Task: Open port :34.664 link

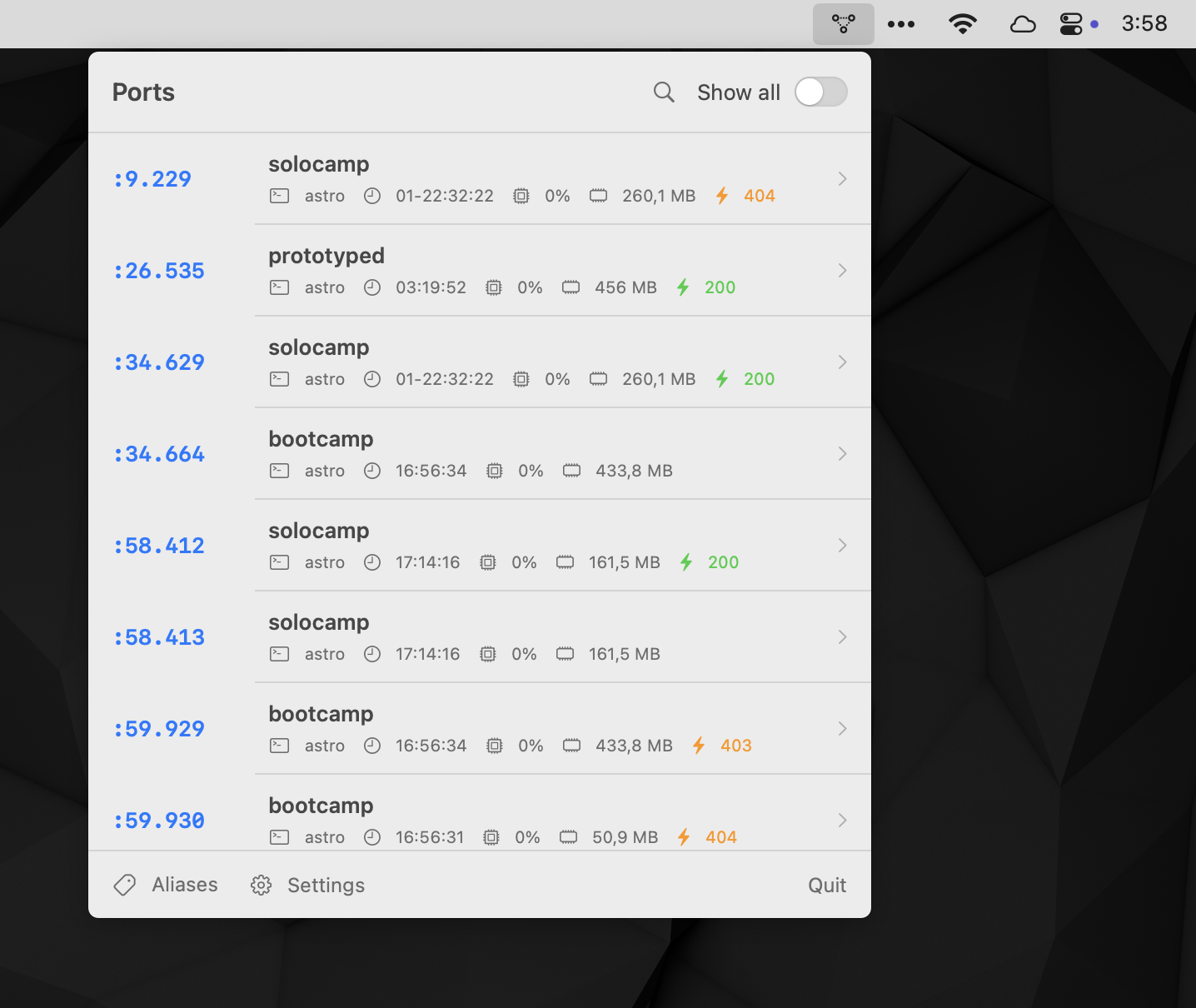Action: [159, 454]
